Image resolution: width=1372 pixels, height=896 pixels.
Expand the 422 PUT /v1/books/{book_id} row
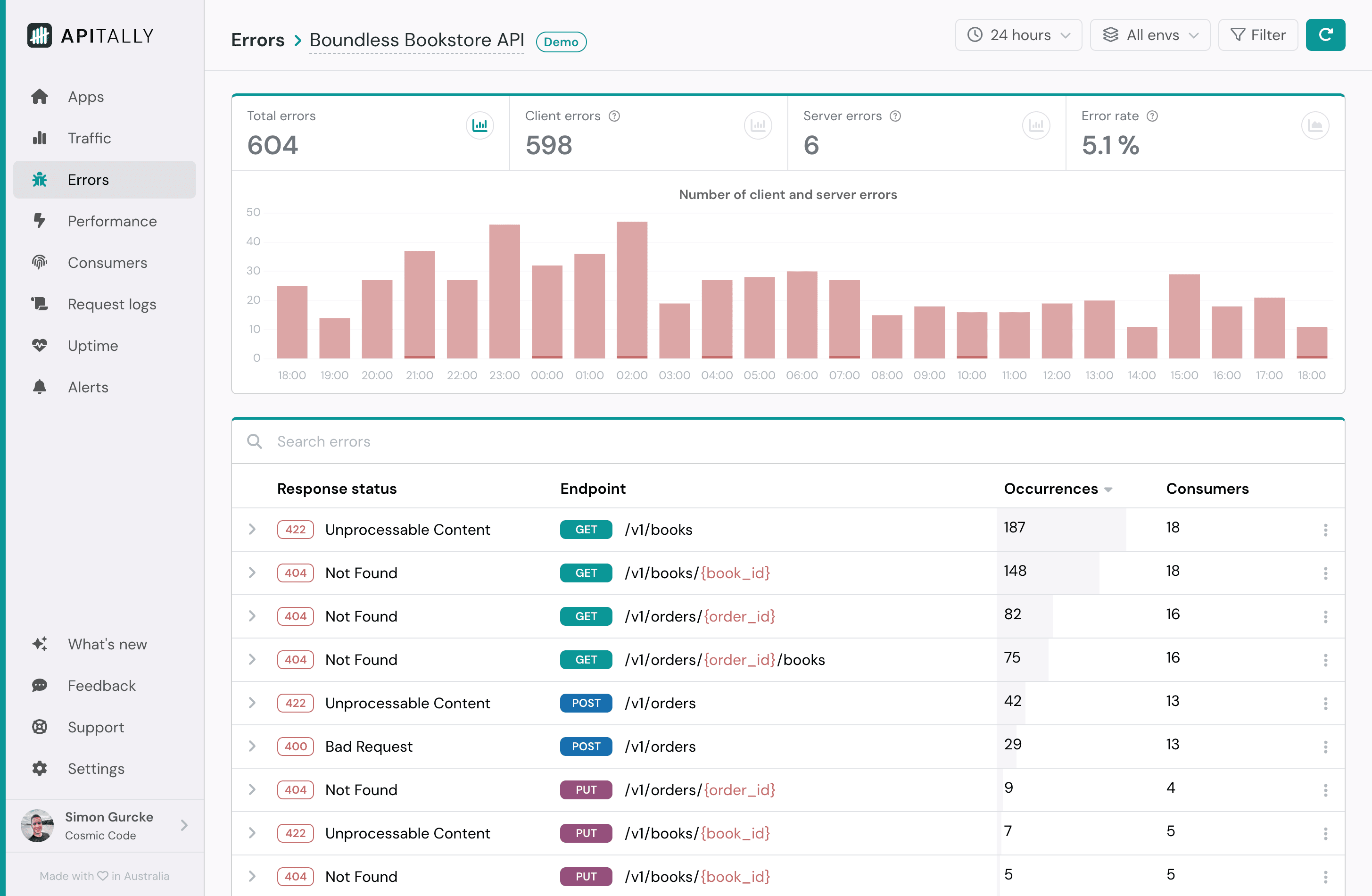[x=252, y=833]
